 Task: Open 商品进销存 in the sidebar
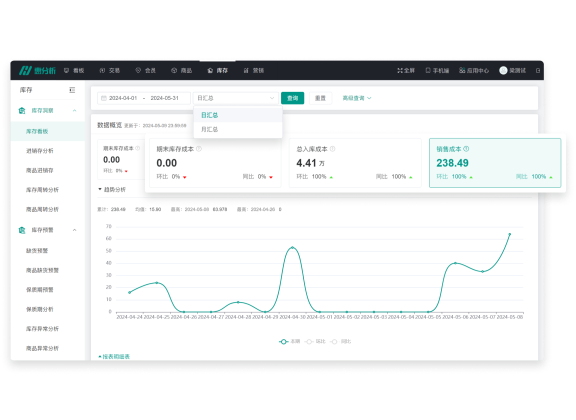pos(48,170)
